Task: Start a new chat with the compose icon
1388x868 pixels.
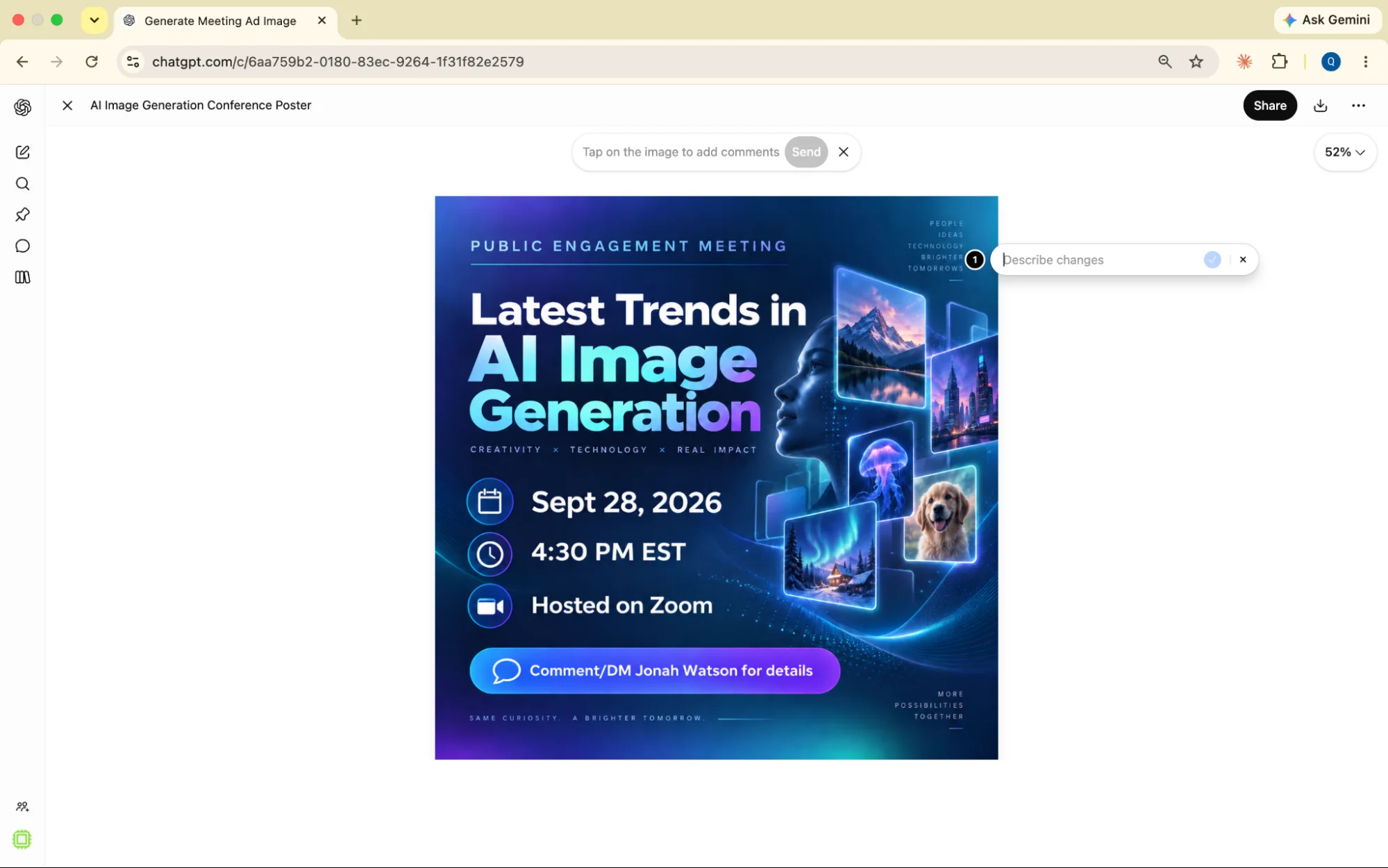Action: click(x=22, y=152)
